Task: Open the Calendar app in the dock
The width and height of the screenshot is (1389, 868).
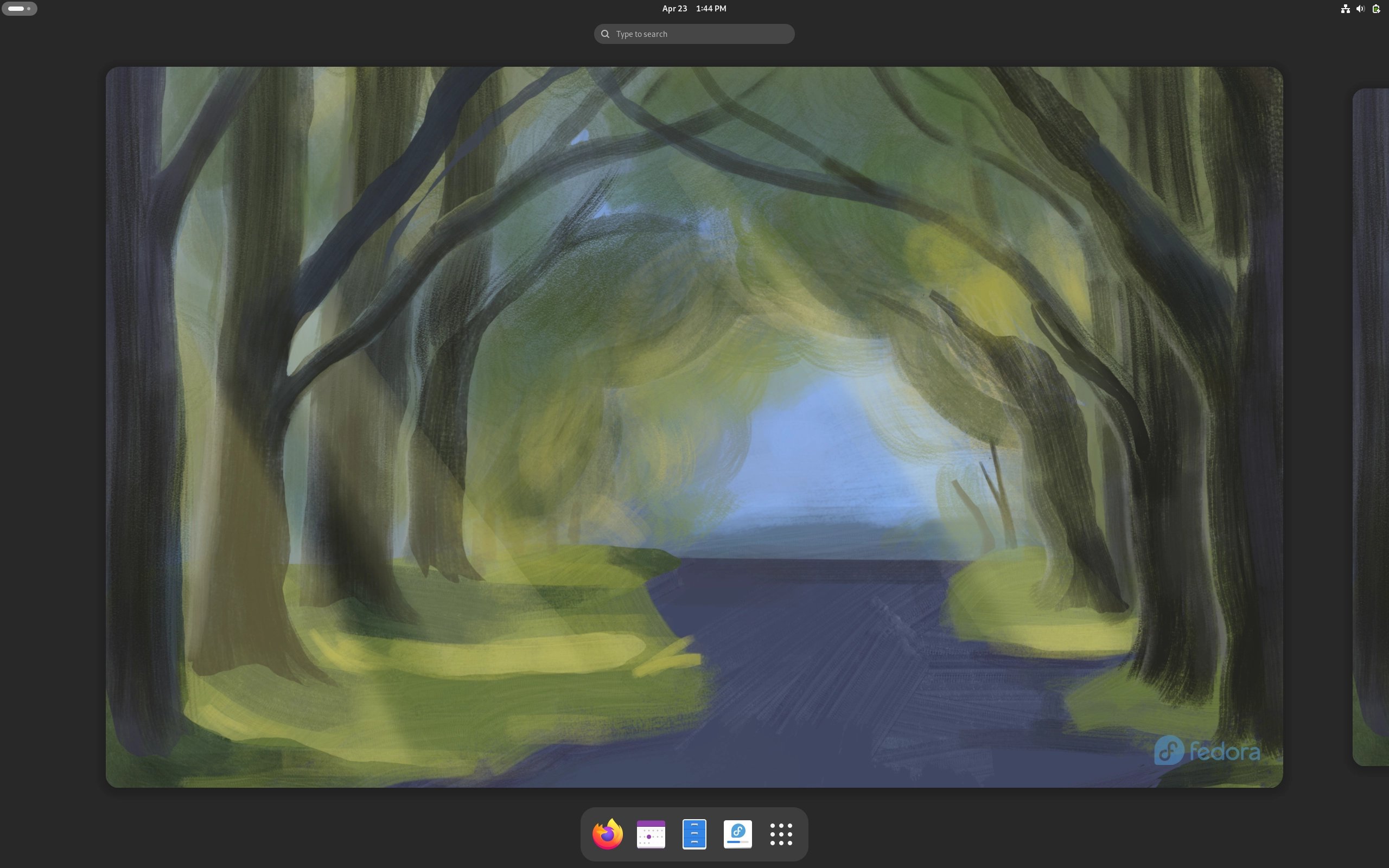Action: point(651,834)
